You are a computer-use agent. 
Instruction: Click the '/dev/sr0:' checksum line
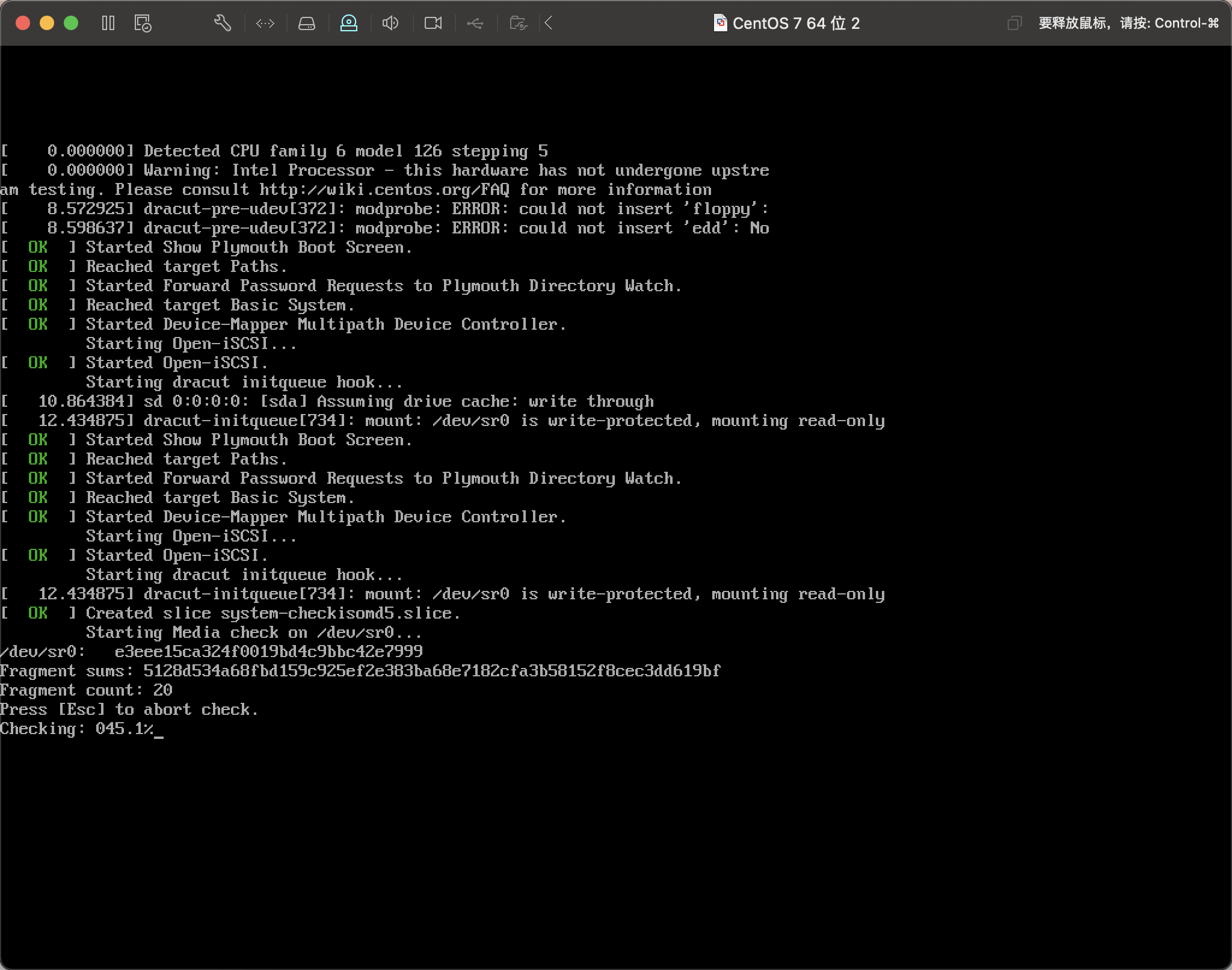click(212, 652)
